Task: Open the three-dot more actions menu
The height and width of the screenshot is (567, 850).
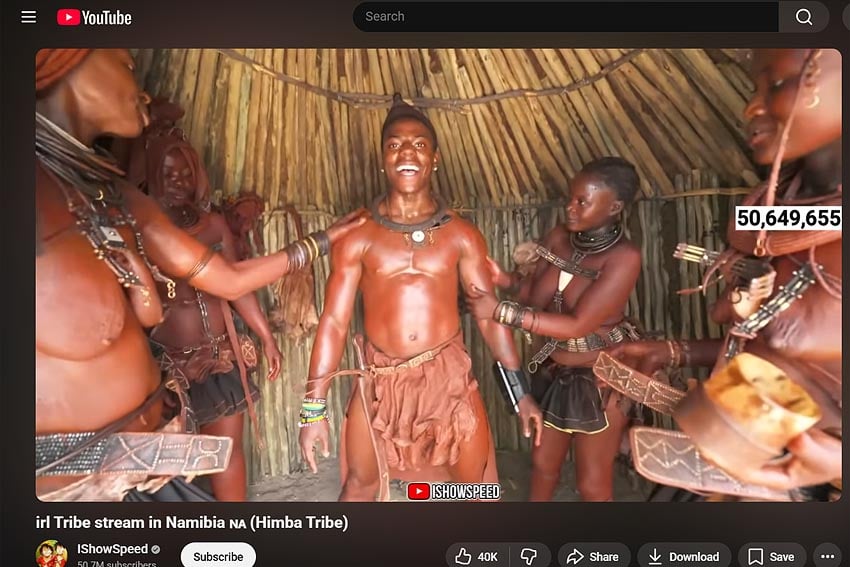Action: click(x=827, y=556)
